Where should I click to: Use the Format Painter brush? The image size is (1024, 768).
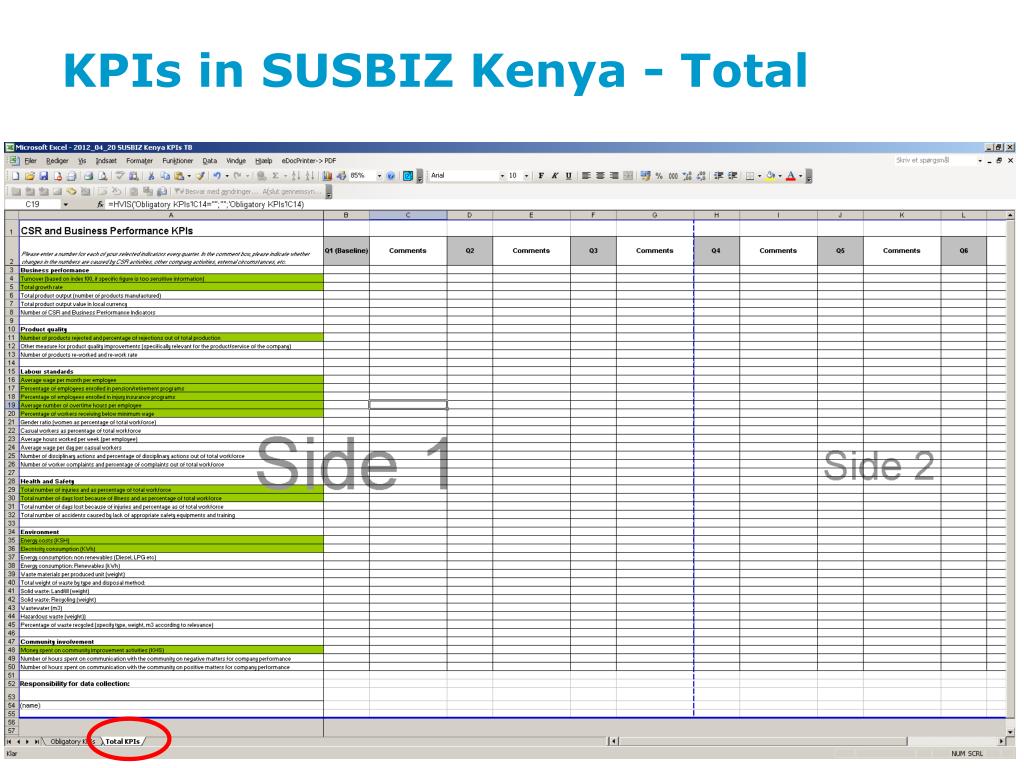pyautogui.click(x=200, y=176)
